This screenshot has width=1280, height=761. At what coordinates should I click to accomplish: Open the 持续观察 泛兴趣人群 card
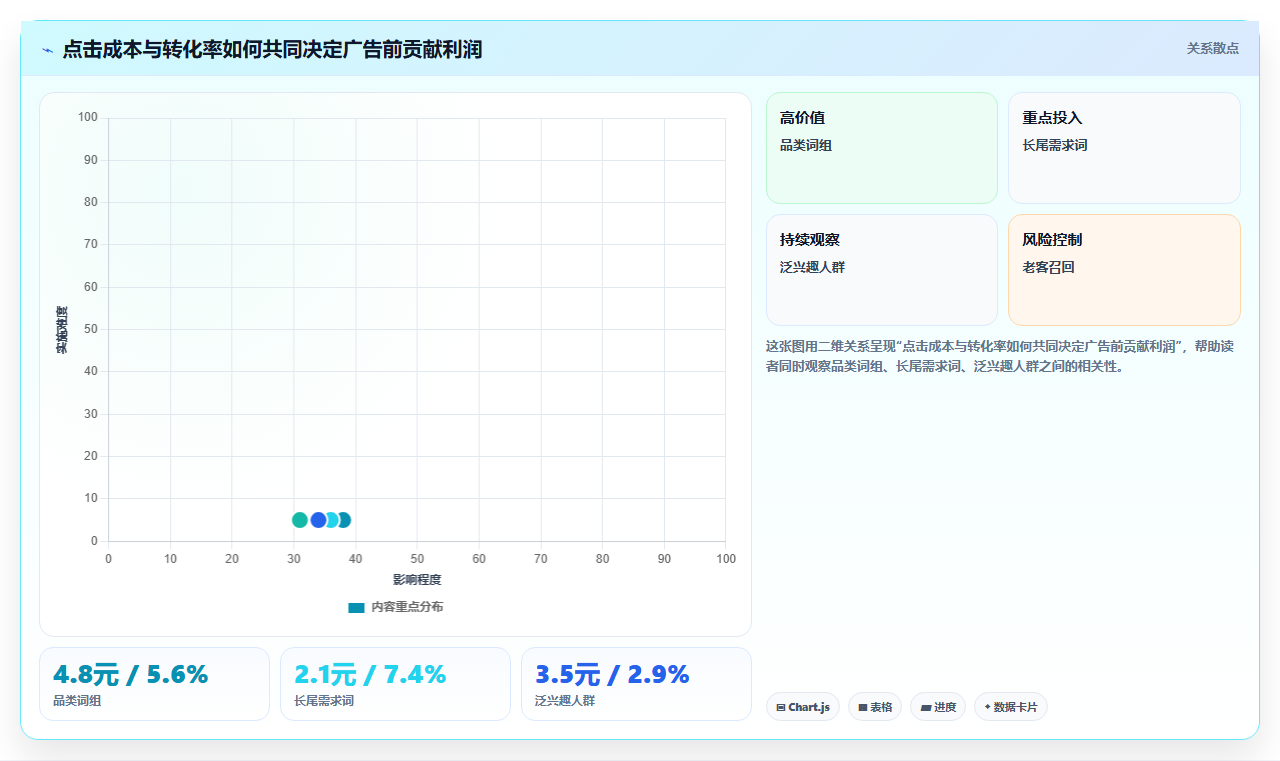click(x=882, y=270)
